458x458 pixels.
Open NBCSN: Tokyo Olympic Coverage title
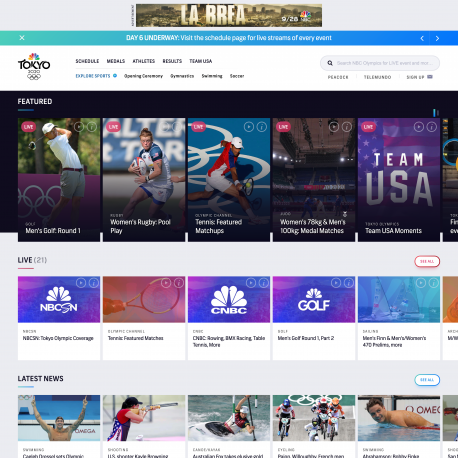pyautogui.click(x=58, y=338)
